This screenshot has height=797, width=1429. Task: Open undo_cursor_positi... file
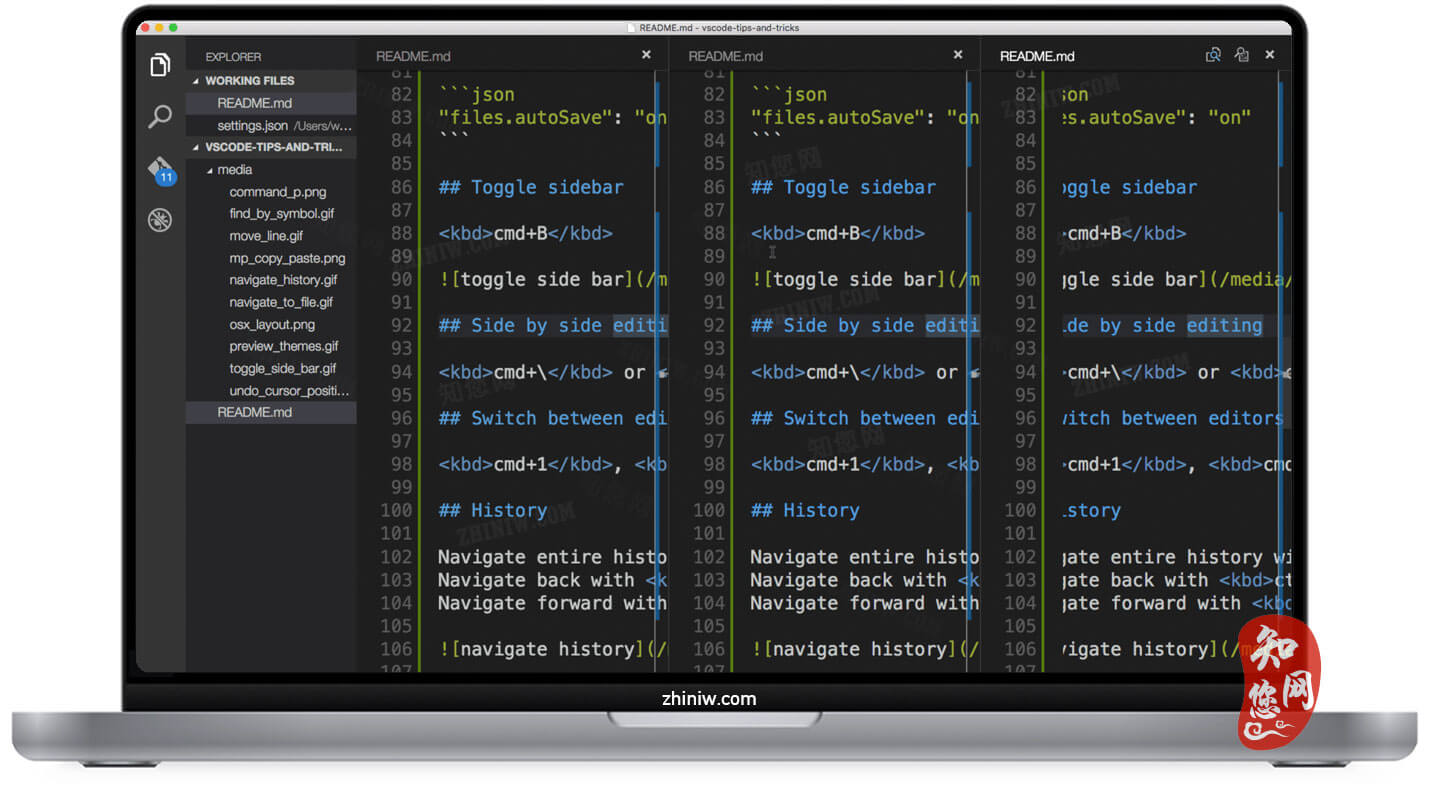289,390
